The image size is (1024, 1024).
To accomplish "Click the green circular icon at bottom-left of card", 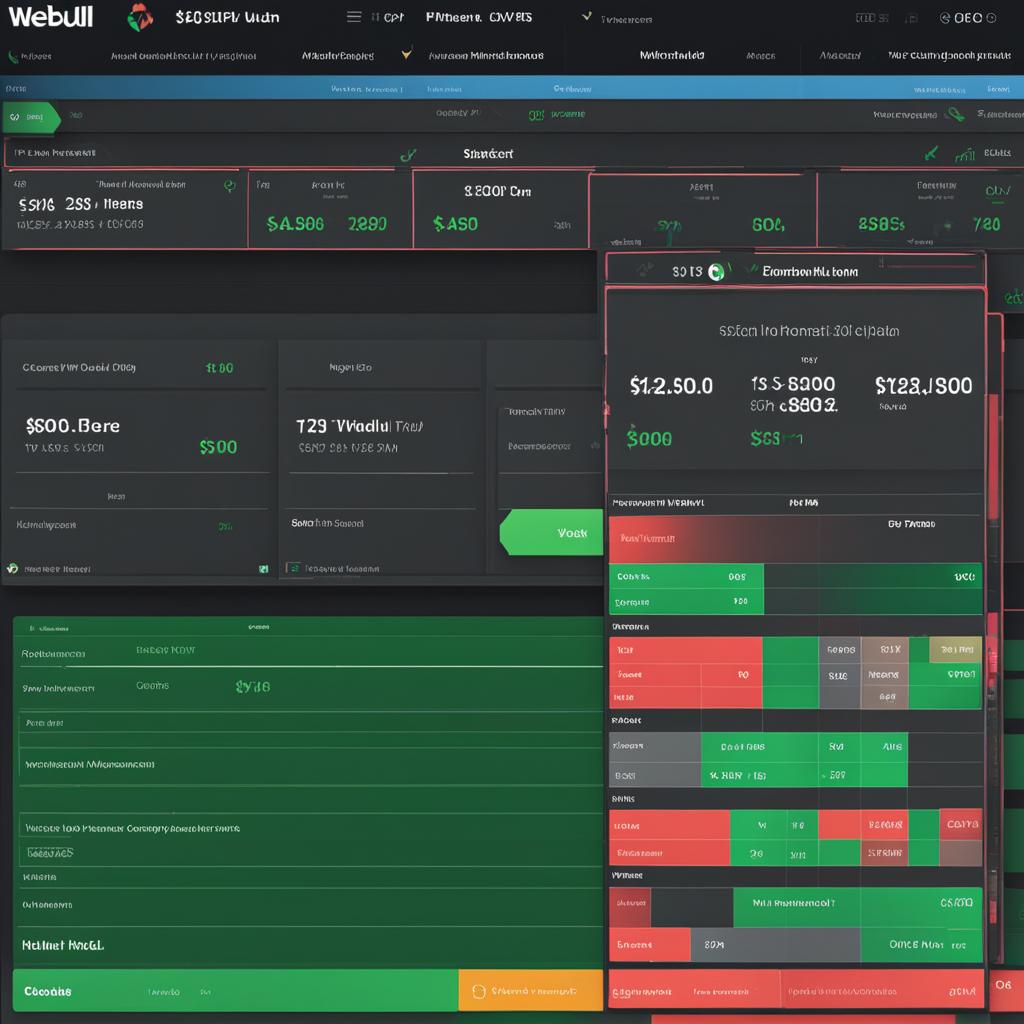I will tap(12, 568).
